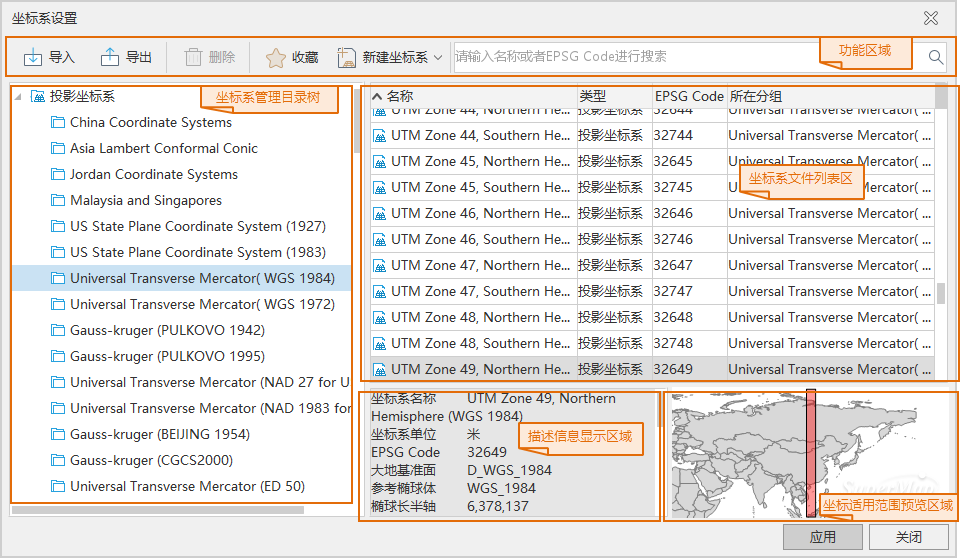Collapse the 投影坐标系 tree node
The height and width of the screenshot is (558, 961).
17,97
